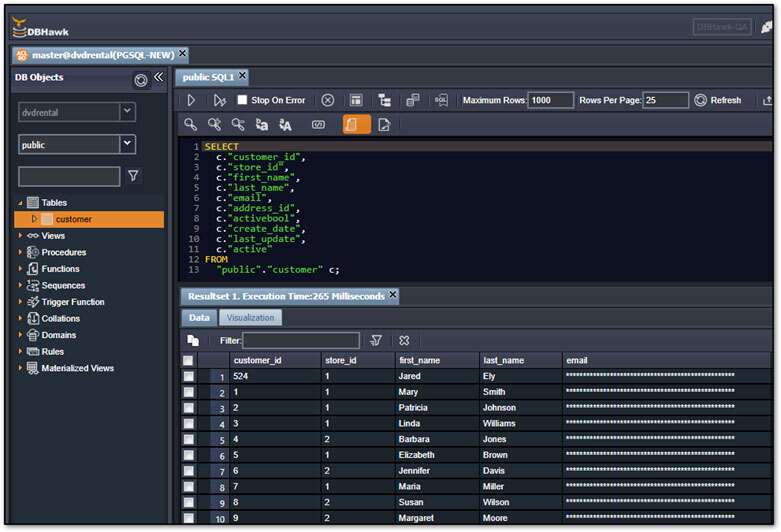
Task: Switch to the Visualization tab
Action: (x=250, y=317)
